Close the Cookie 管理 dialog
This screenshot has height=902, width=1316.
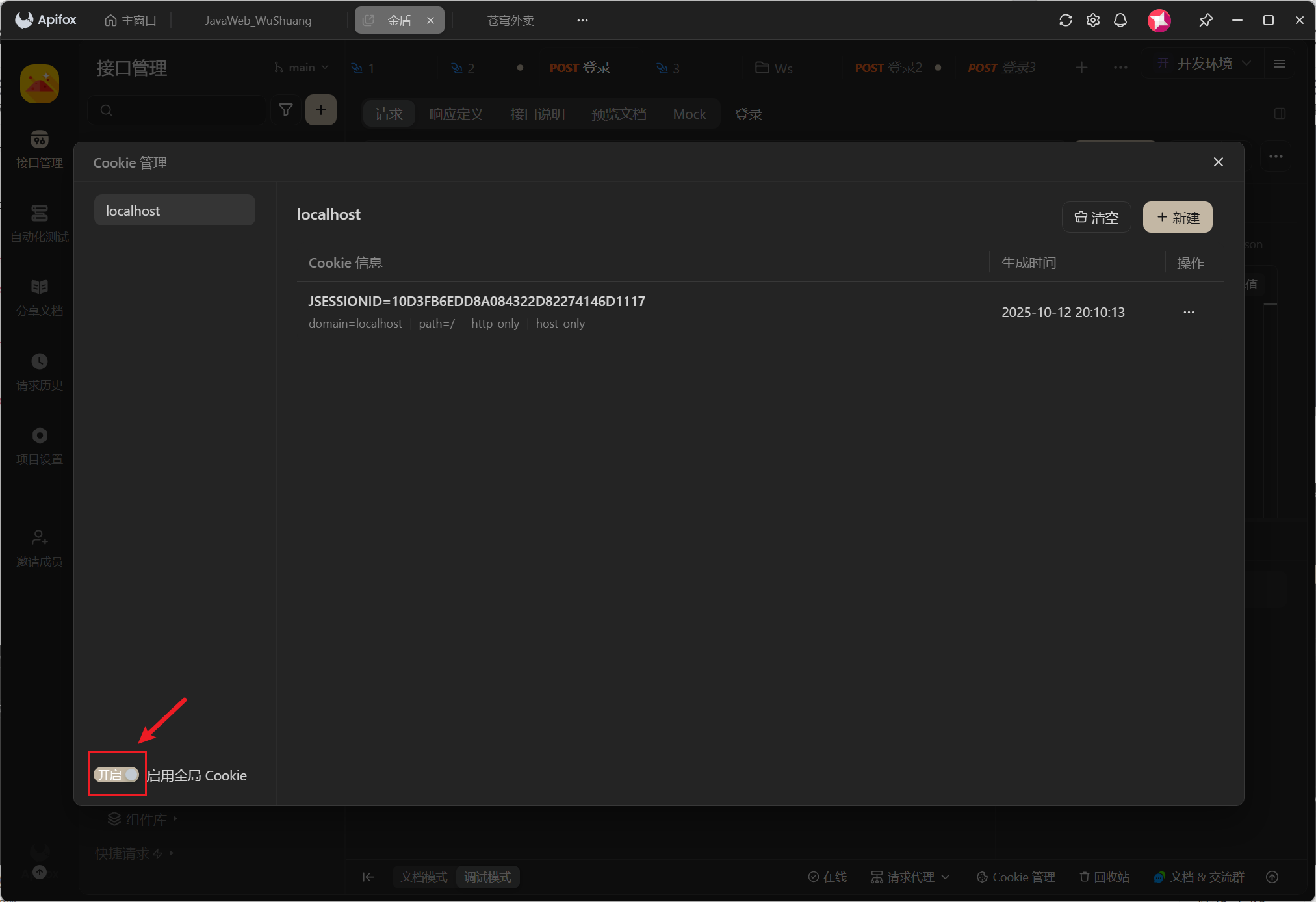1218,162
